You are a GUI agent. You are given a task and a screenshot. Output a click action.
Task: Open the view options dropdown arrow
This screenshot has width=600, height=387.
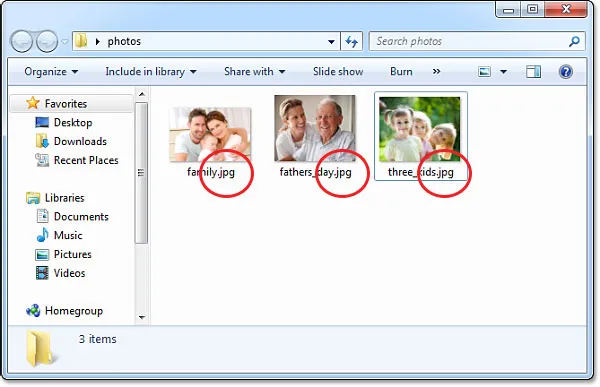pos(504,72)
